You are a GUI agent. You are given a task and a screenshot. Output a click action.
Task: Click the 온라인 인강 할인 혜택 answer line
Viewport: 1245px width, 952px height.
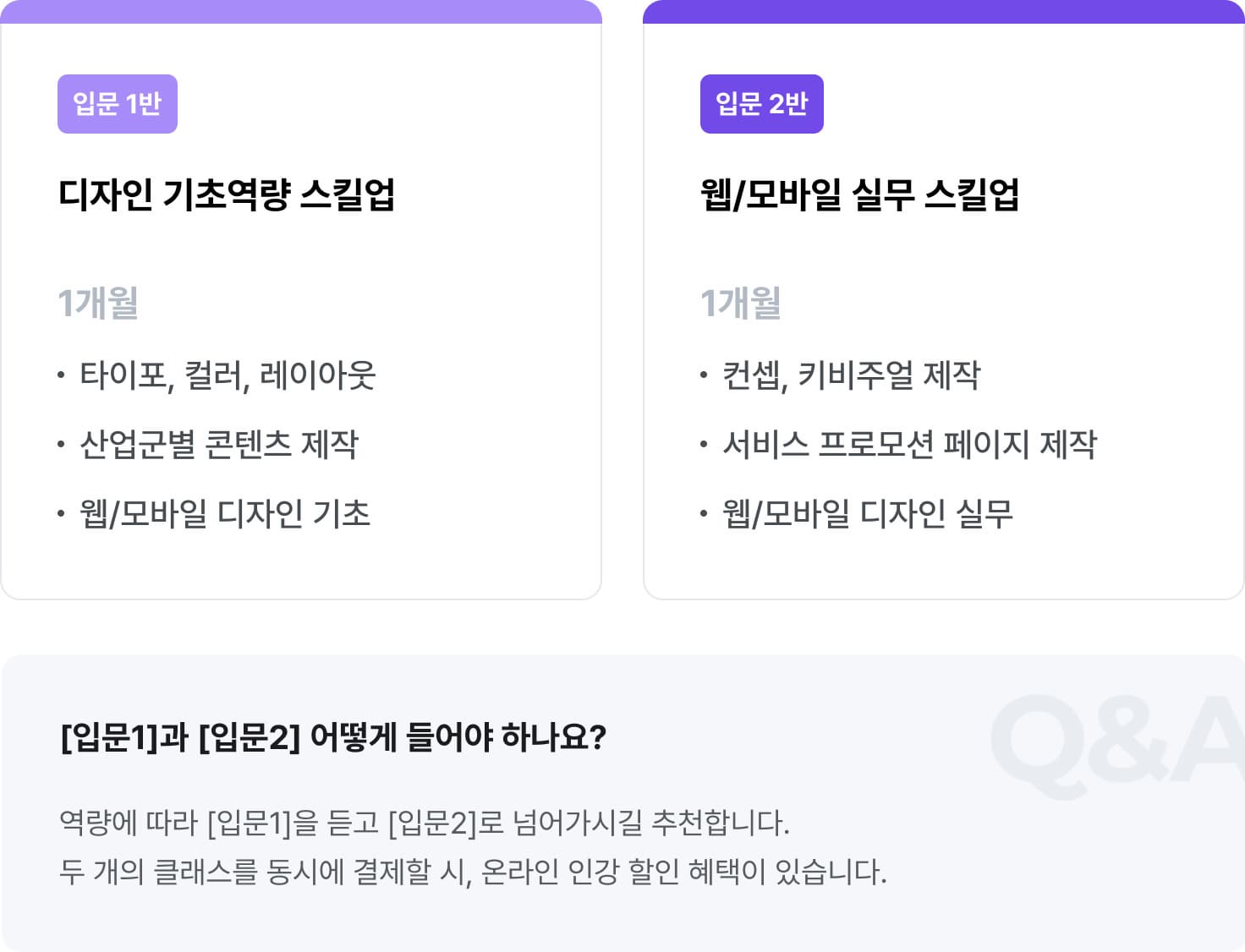(x=473, y=871)
